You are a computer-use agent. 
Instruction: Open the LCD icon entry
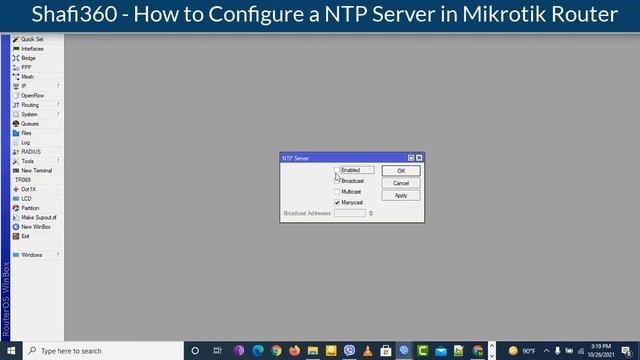pyautogui.click(x=16, y=199)
